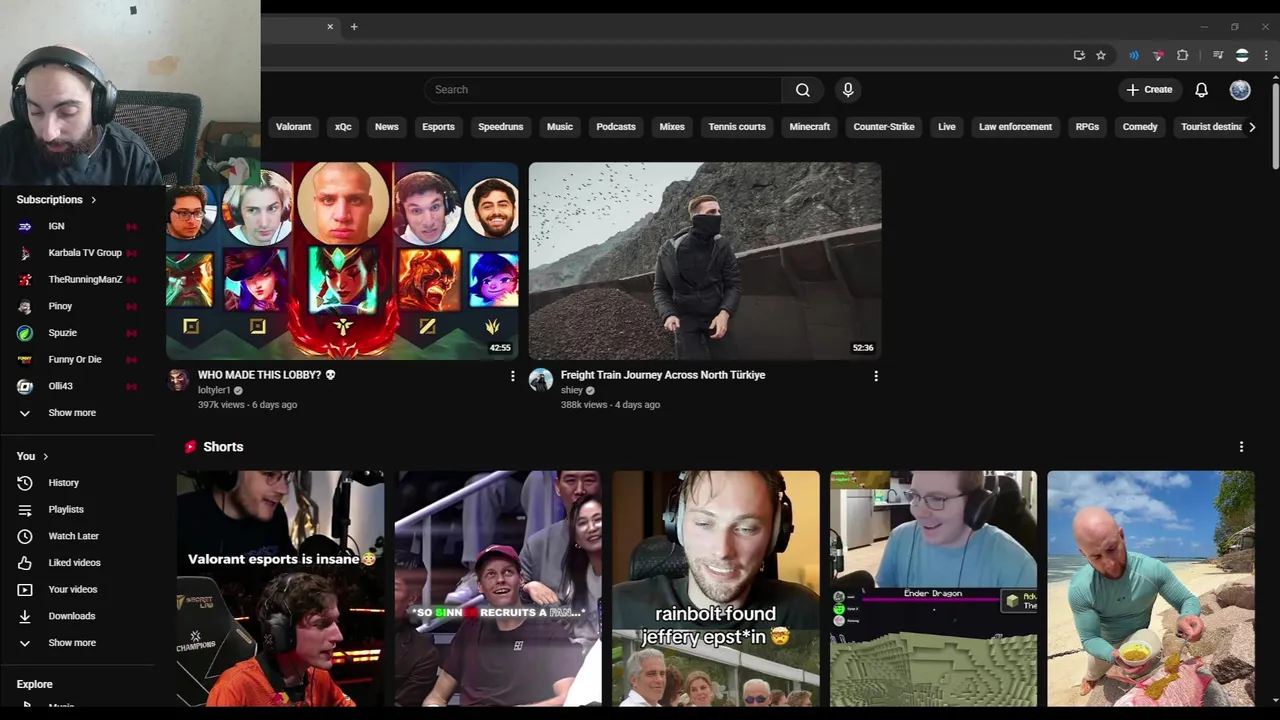Play the freight train video thumbnail
The image size is (1280, 720).
(705, 261)
